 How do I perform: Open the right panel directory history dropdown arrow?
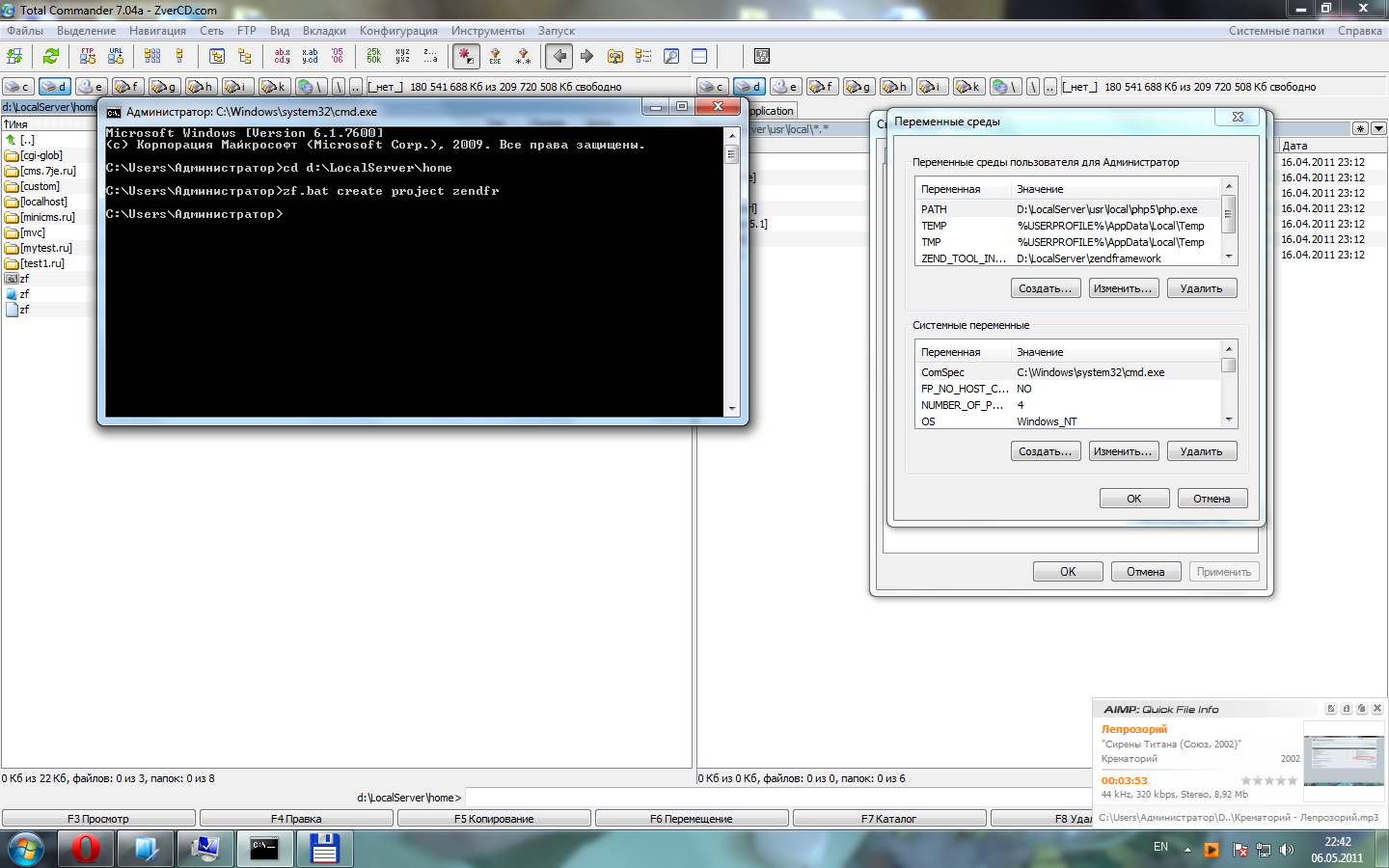[x=1378, y=128]
